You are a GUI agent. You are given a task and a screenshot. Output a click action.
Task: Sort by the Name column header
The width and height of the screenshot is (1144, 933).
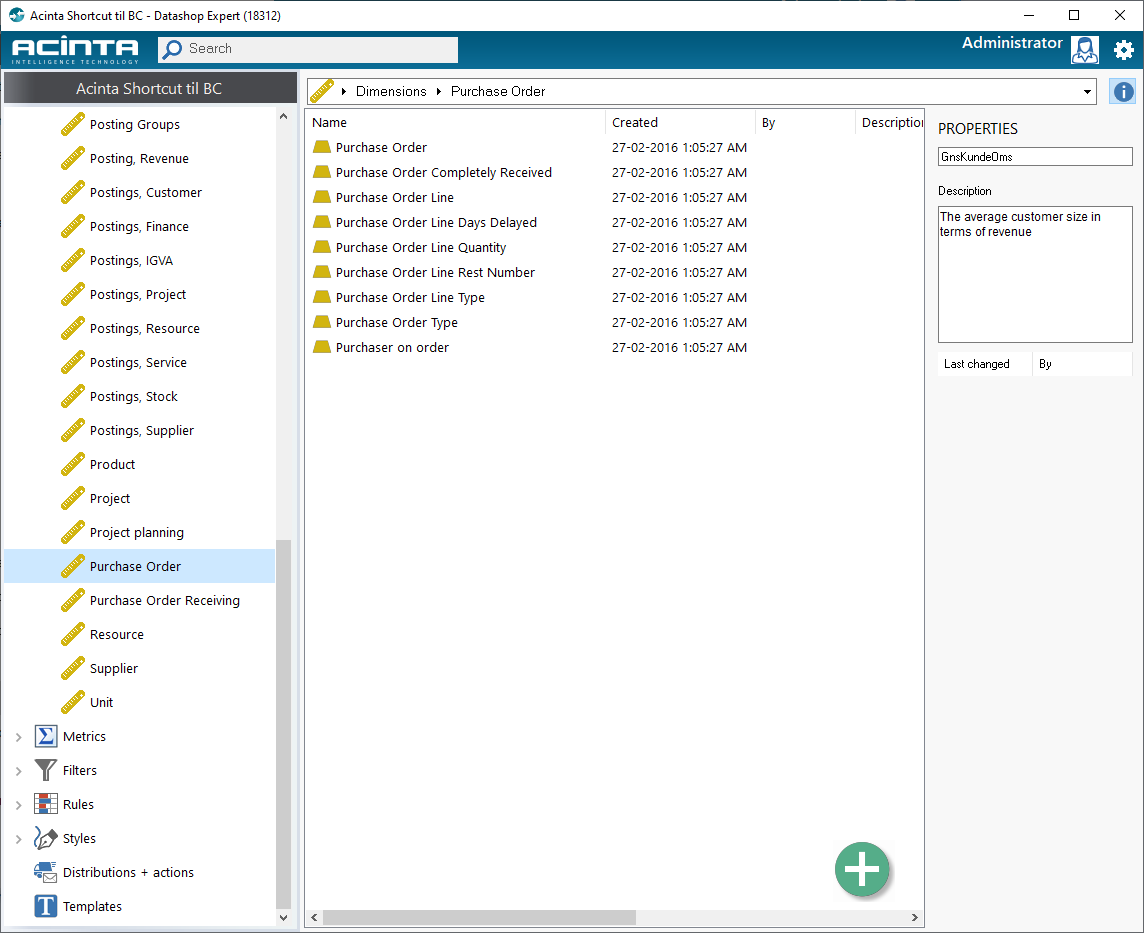(x=455, y=123)
